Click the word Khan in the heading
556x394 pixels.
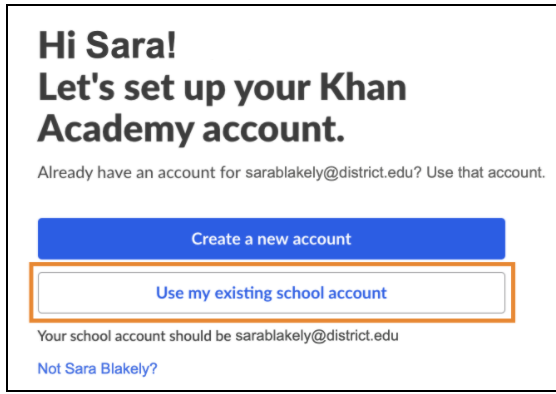(363, 87)
